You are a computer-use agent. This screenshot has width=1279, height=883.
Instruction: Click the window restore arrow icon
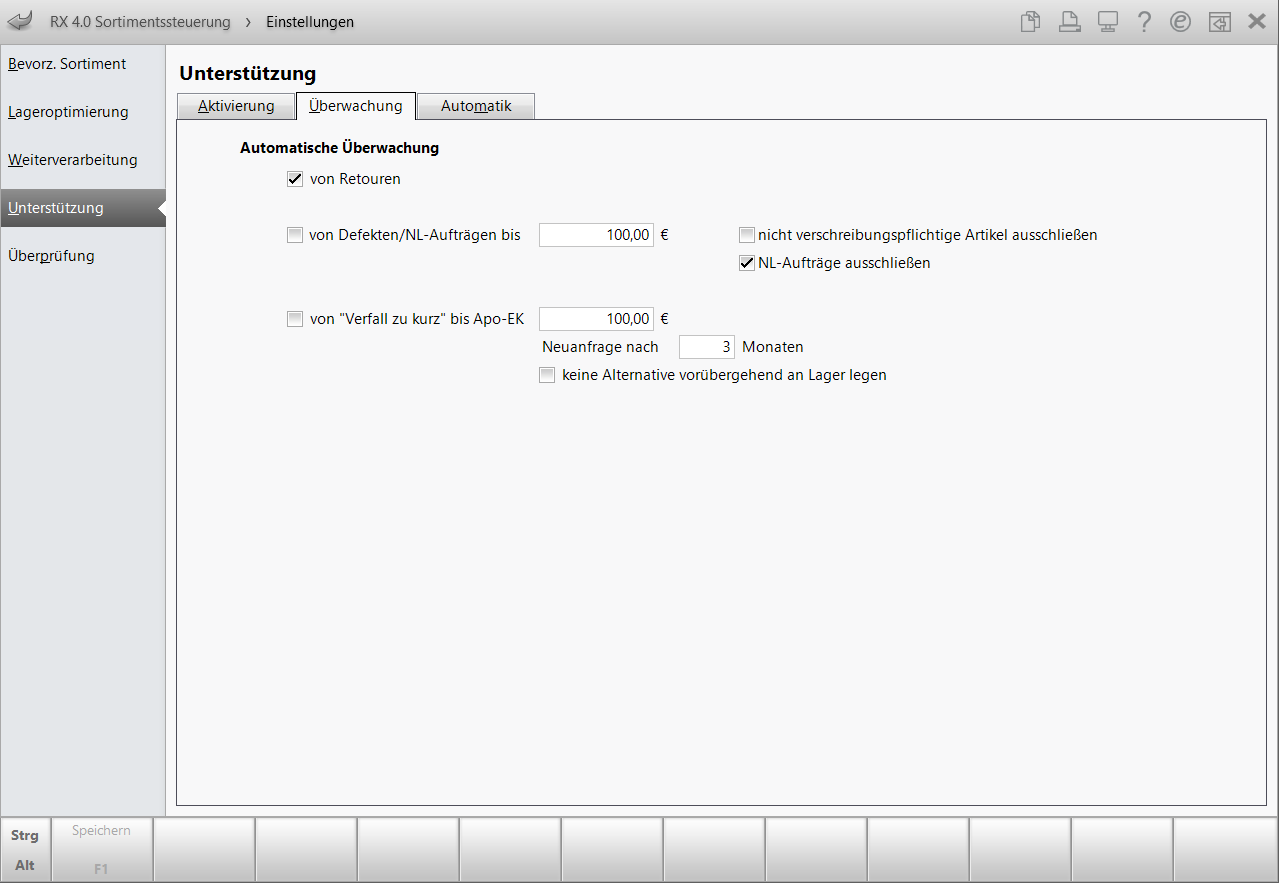tap(1219, 22)
